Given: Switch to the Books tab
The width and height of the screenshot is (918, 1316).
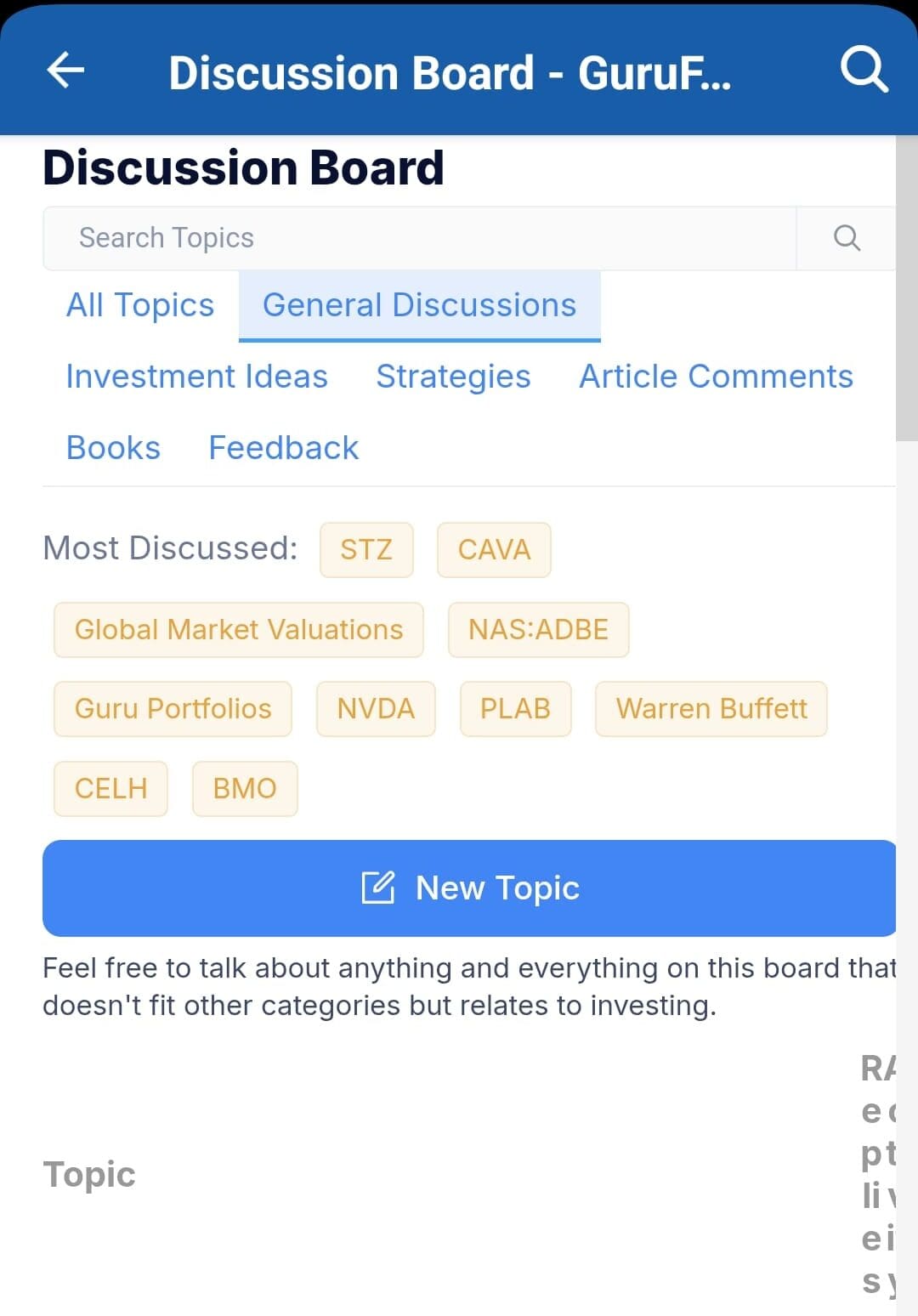Looking at the screenshot, I should 113,448.
